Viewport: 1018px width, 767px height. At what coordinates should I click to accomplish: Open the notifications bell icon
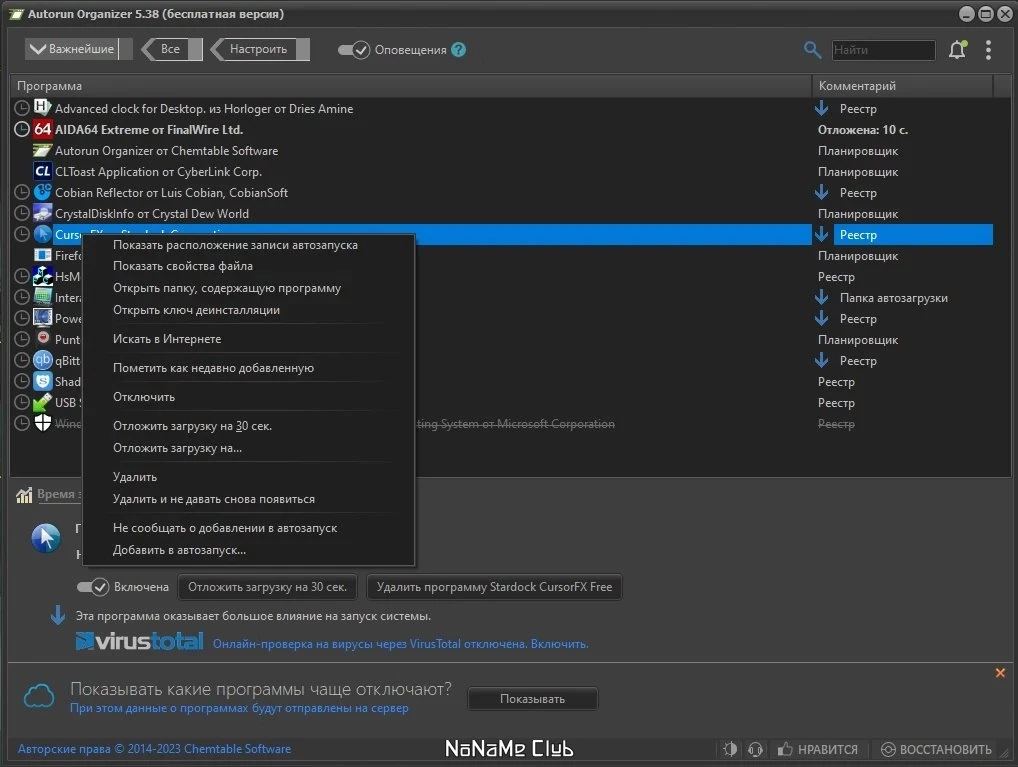(958, 49)
